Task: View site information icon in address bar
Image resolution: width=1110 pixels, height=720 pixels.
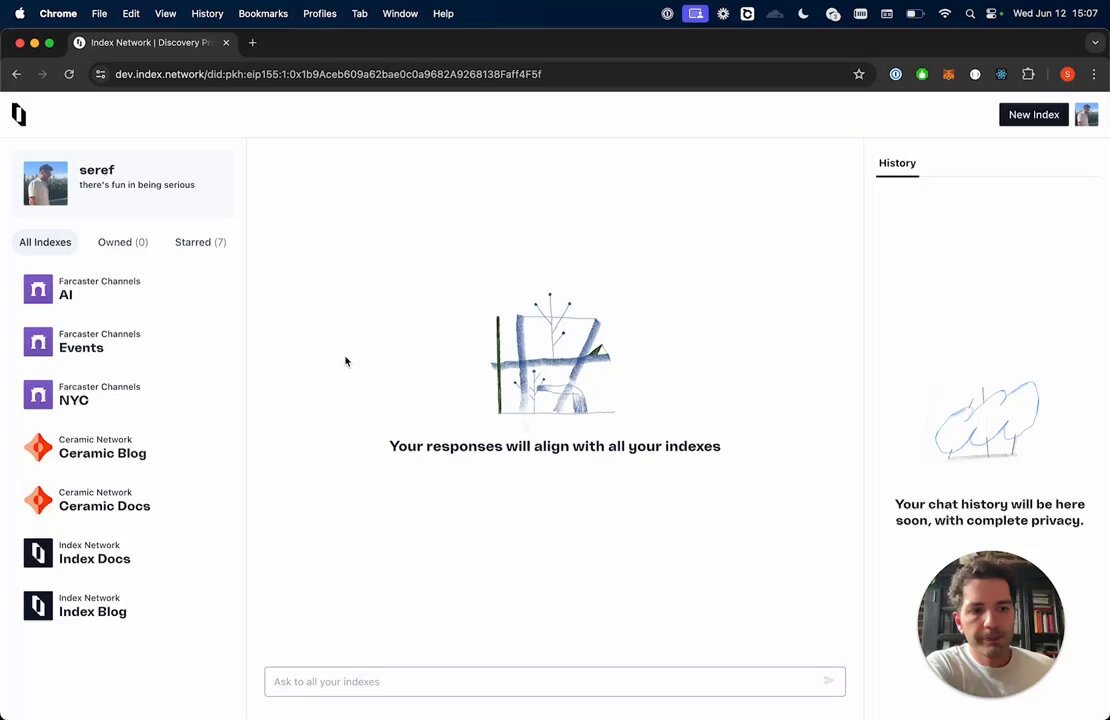Action: pos(101,74)
